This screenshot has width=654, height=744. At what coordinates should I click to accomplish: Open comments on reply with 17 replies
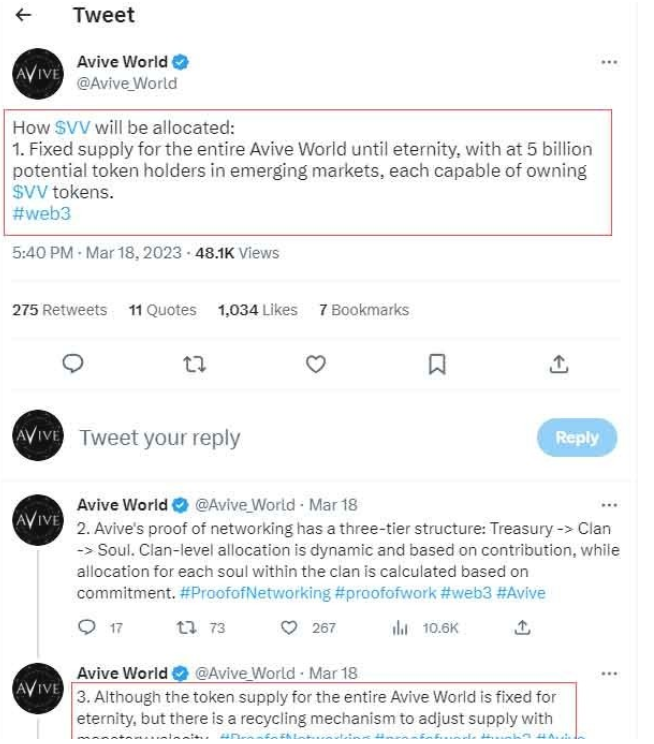click(87, 628)
